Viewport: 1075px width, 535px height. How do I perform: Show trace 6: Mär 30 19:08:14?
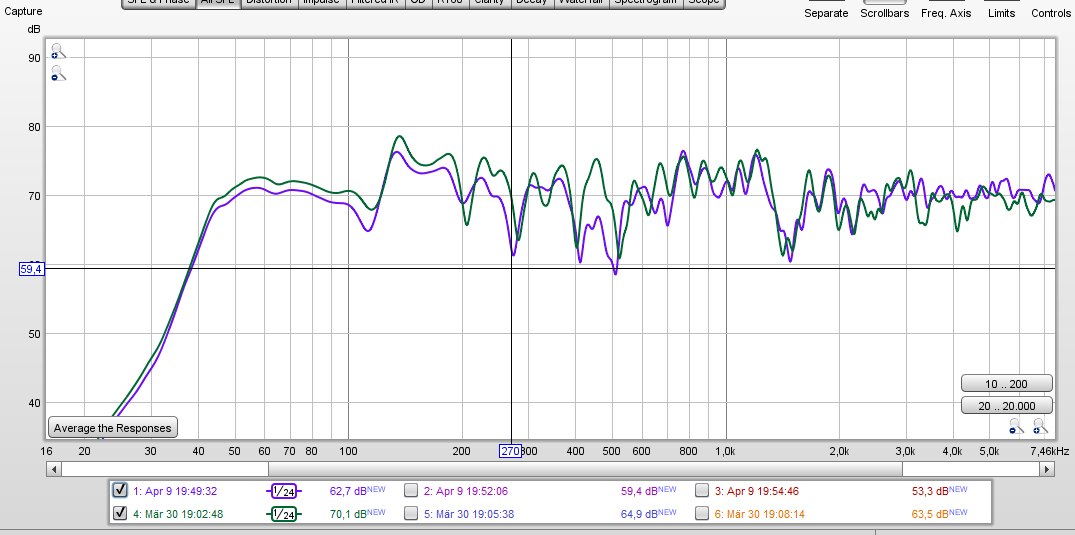point(703,515)
